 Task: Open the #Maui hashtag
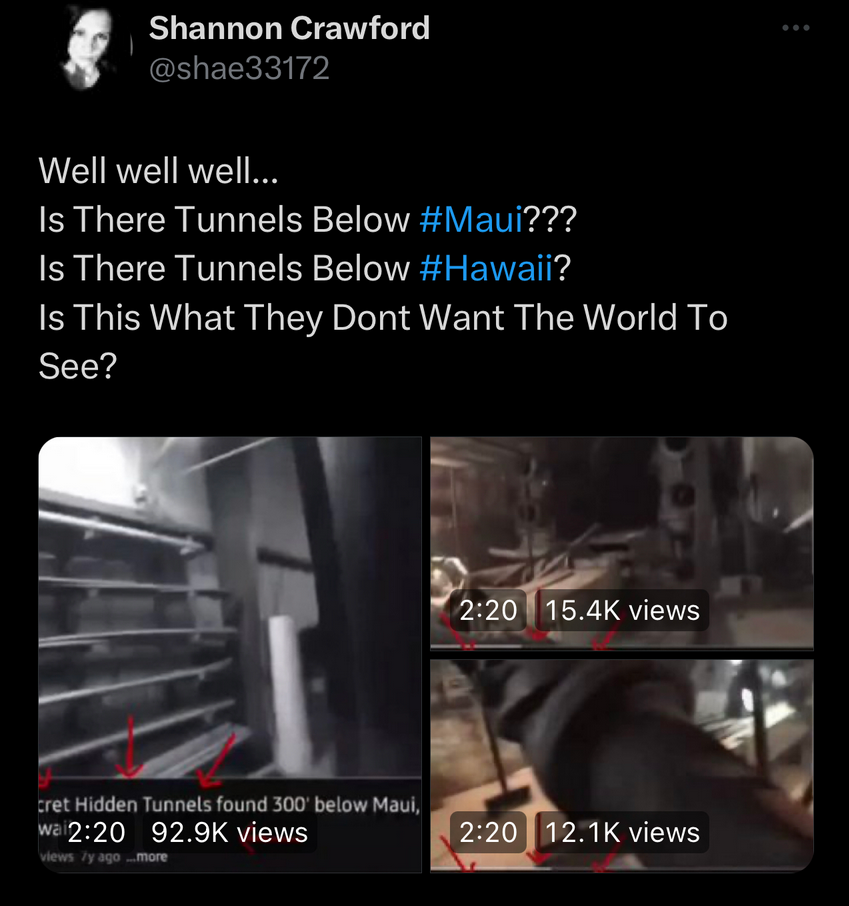pyautogui.click(x=470, y=220)
